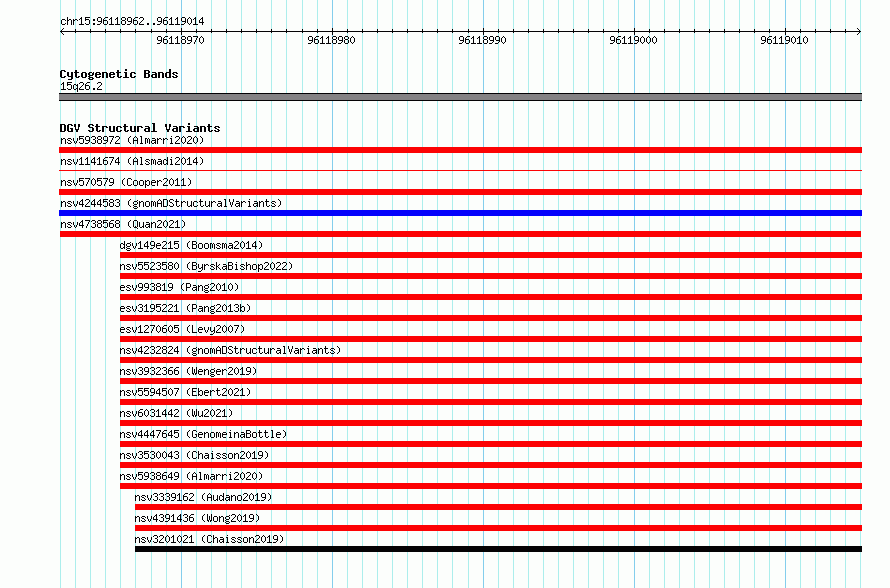Click the black bar under nsv3201021
The height and width of the screenshot is (588, 890).
pyautogui.click(x=498, y=549)
